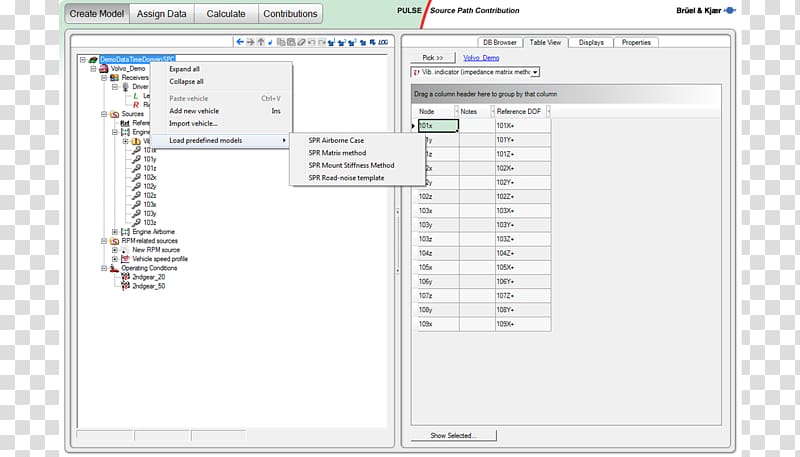The width and height of the screenshot is (800, 457).
Task: Open the Create Model tab
Action: (97, 14)
